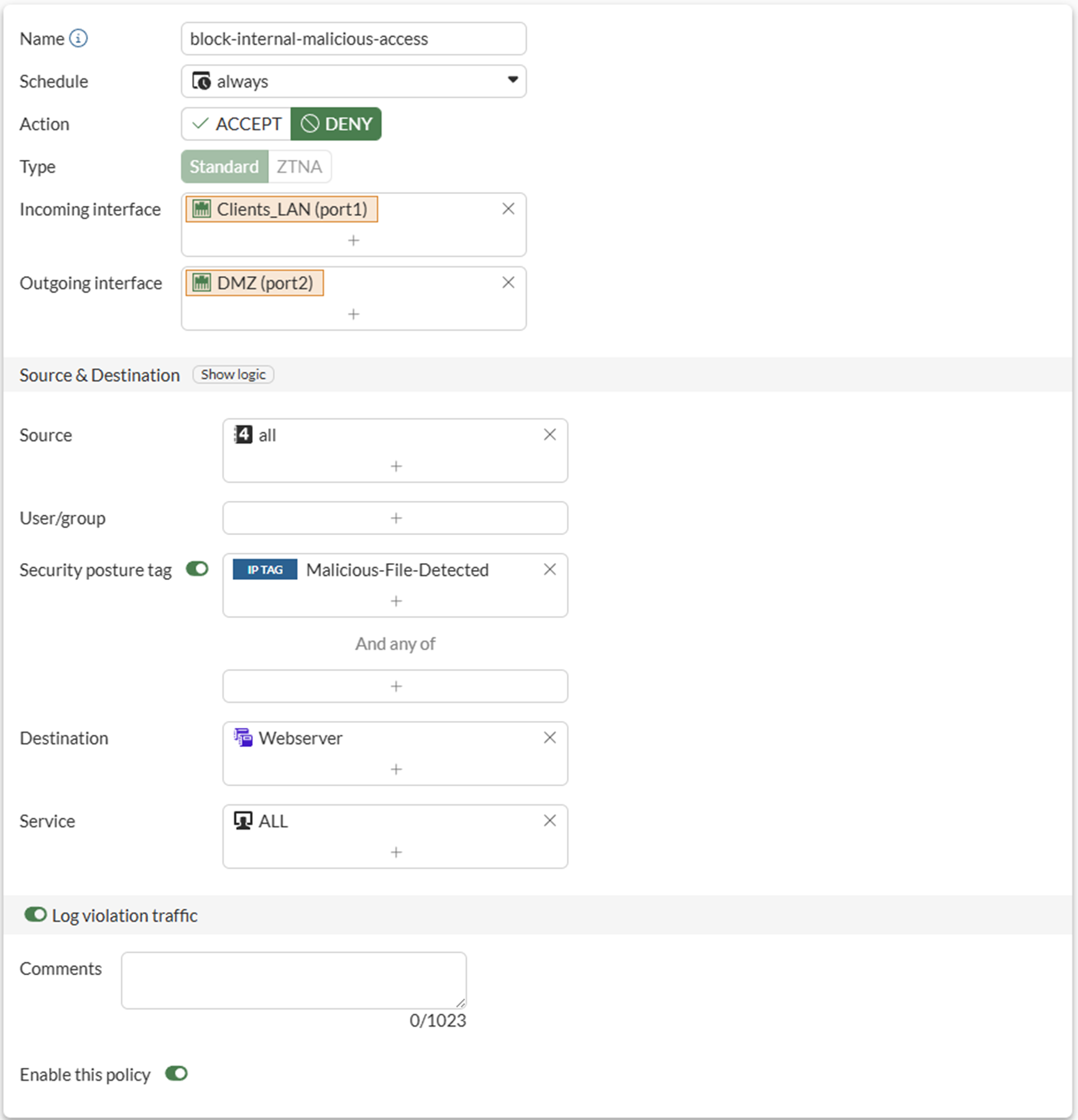Remove ALL from the Service field
Viewport: 1078px width, 1120px height.
coord(550,821)
